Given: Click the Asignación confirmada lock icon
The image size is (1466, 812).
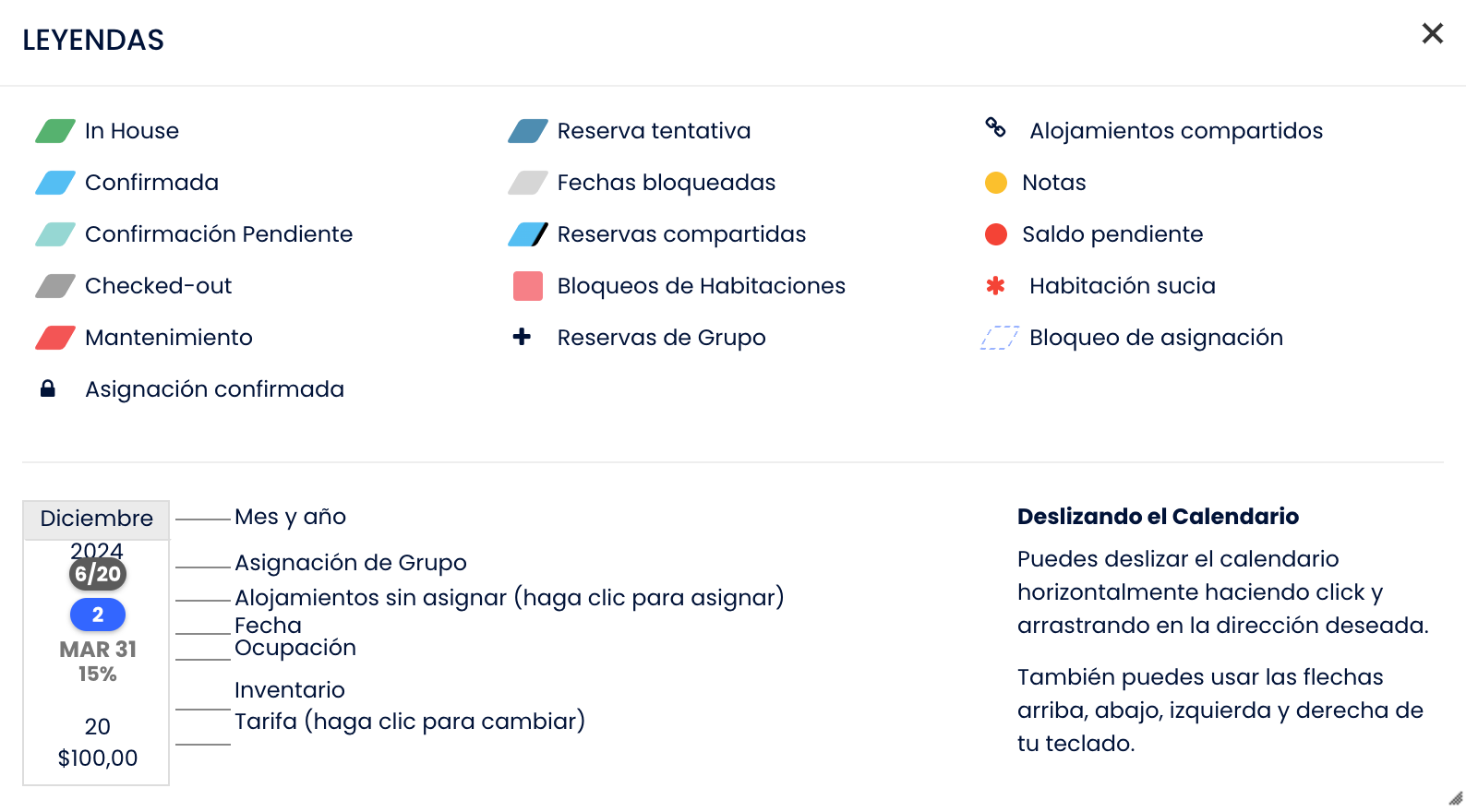Looking at the screenshot, I should 48,388.
